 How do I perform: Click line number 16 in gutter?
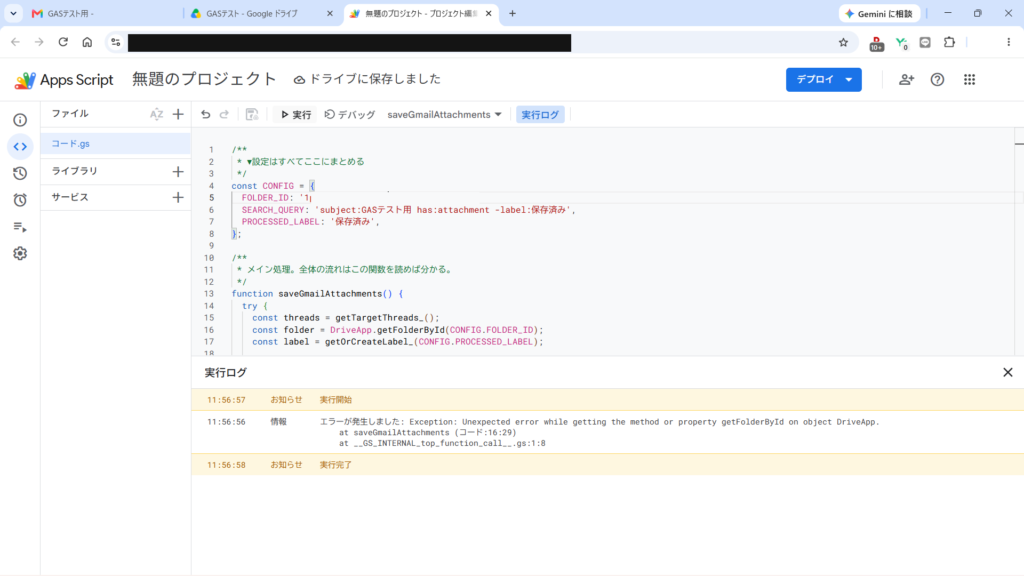[208, 330]
